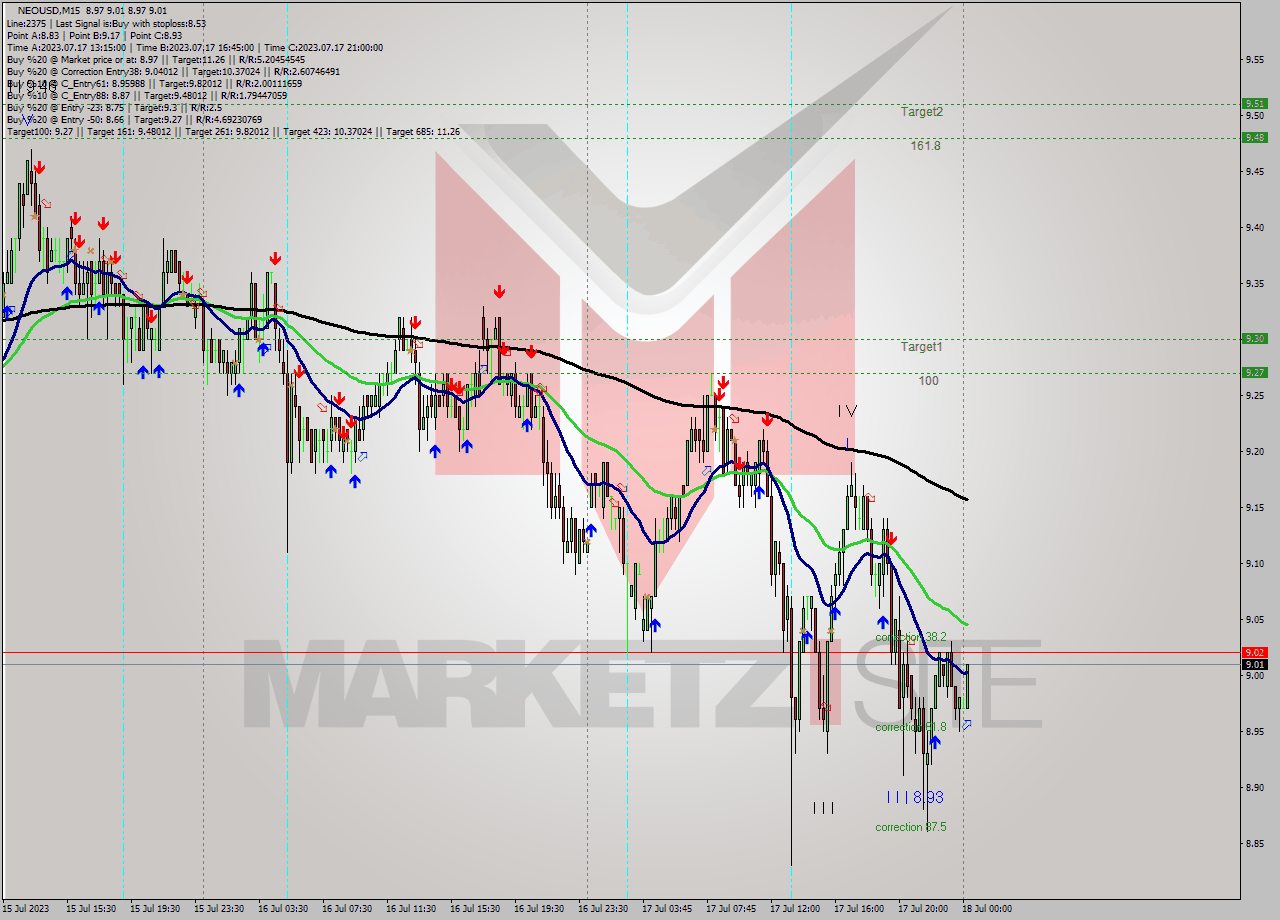Click the green 9.48 price tag
The height and width of the screenshot is (920, 1280).
[x=1255, y=138]
